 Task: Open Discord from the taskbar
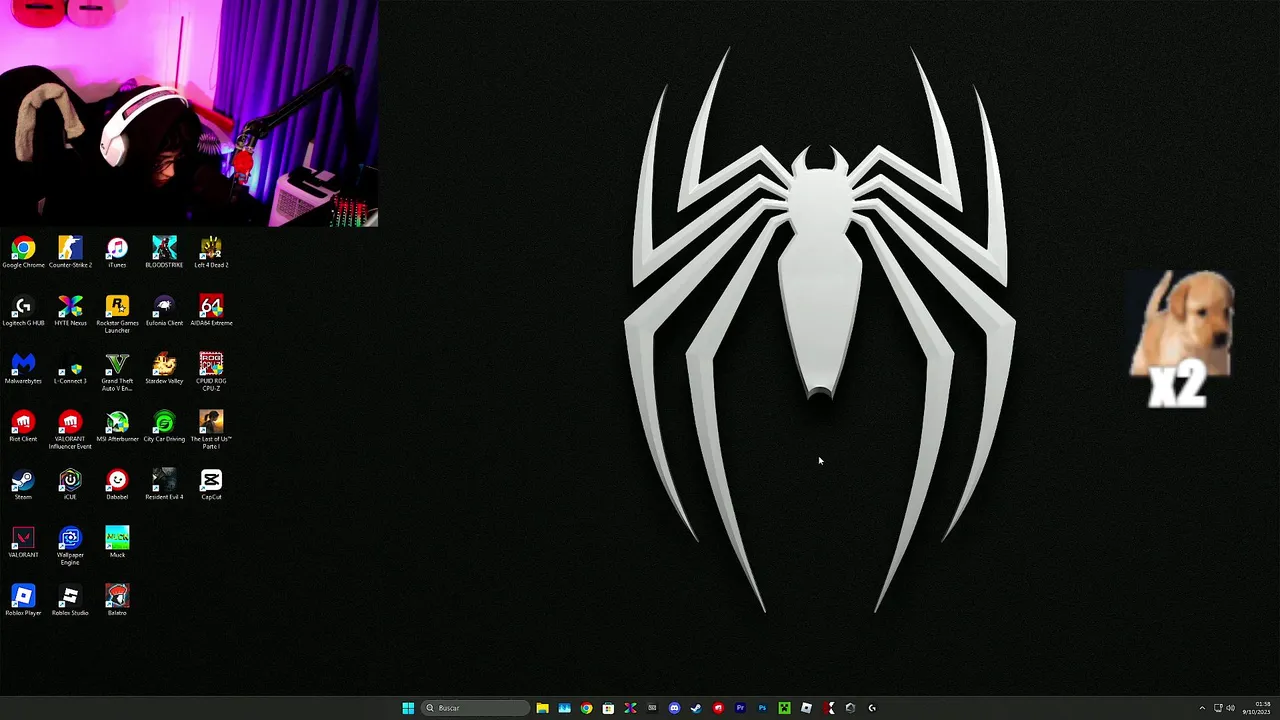click(674, 708)
